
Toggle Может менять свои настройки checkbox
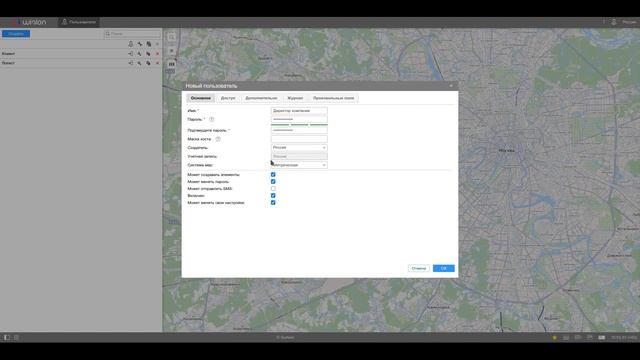(x=273, y=202)
